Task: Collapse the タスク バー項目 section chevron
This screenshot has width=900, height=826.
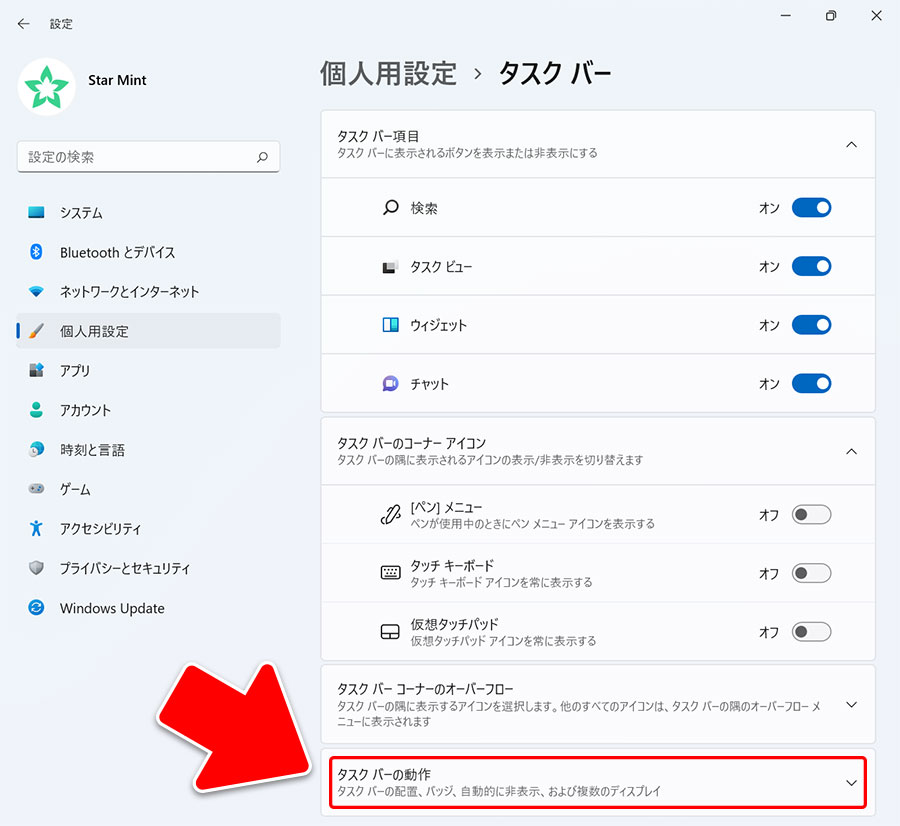Action: (x=851, y=145)
